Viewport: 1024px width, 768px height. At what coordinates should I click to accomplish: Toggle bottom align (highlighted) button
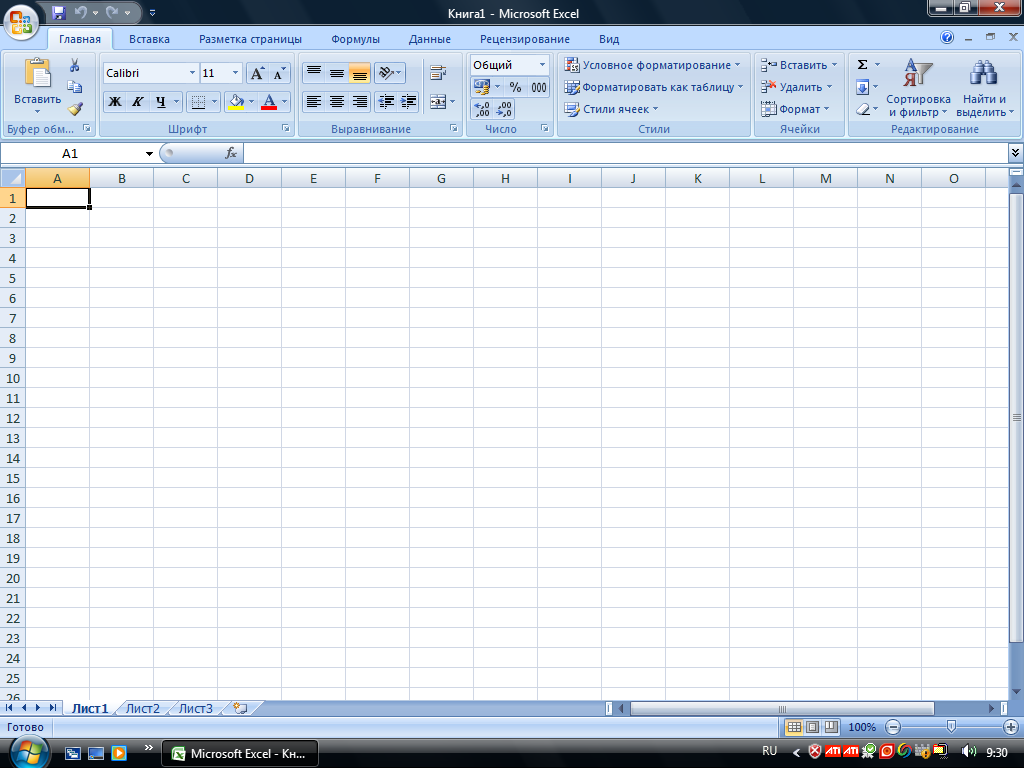click(359, 72)
